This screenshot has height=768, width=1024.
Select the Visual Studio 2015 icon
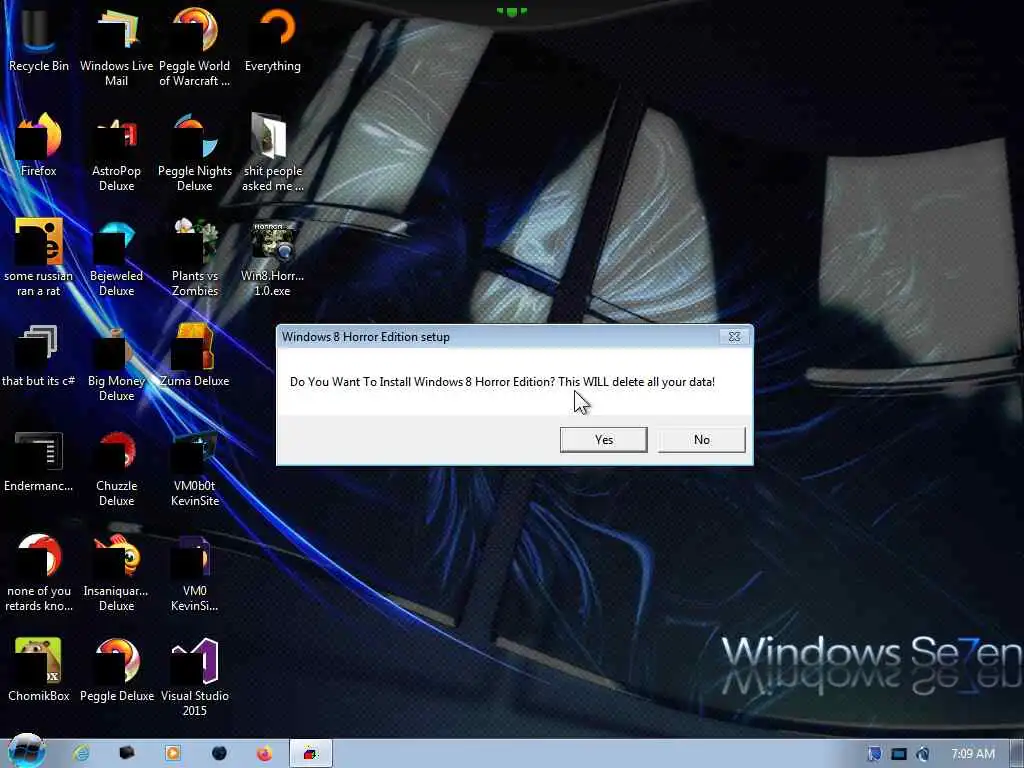(x=195, y=677)
